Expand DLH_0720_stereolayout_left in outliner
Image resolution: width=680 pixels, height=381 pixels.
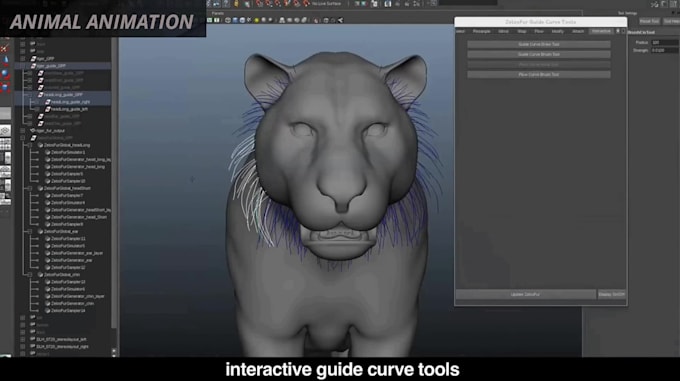[x=23, y=339]
